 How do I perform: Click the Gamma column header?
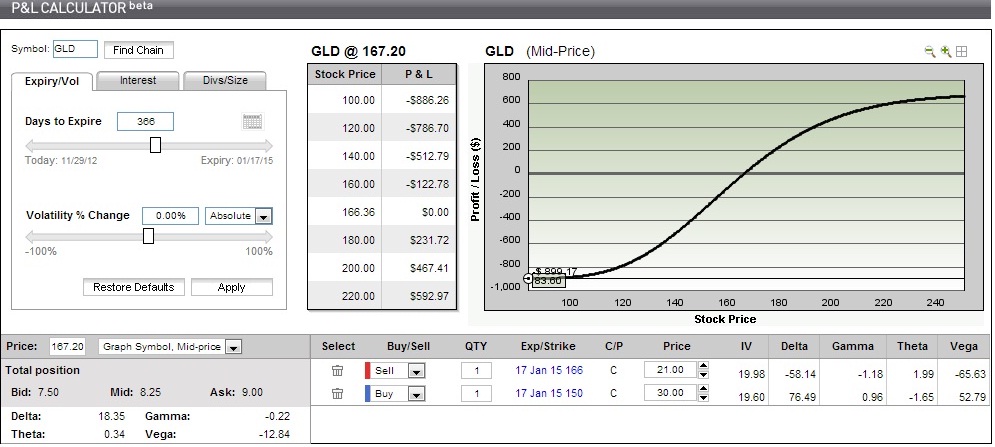(853, 346)
